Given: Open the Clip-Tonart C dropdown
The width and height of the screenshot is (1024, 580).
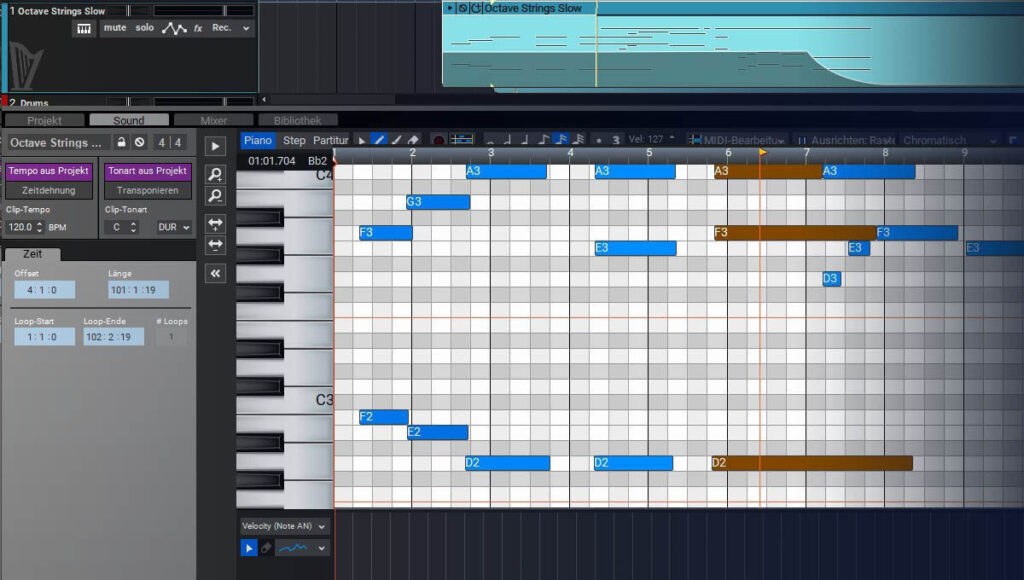Looking at the screenshot, I should coord(122,227).
